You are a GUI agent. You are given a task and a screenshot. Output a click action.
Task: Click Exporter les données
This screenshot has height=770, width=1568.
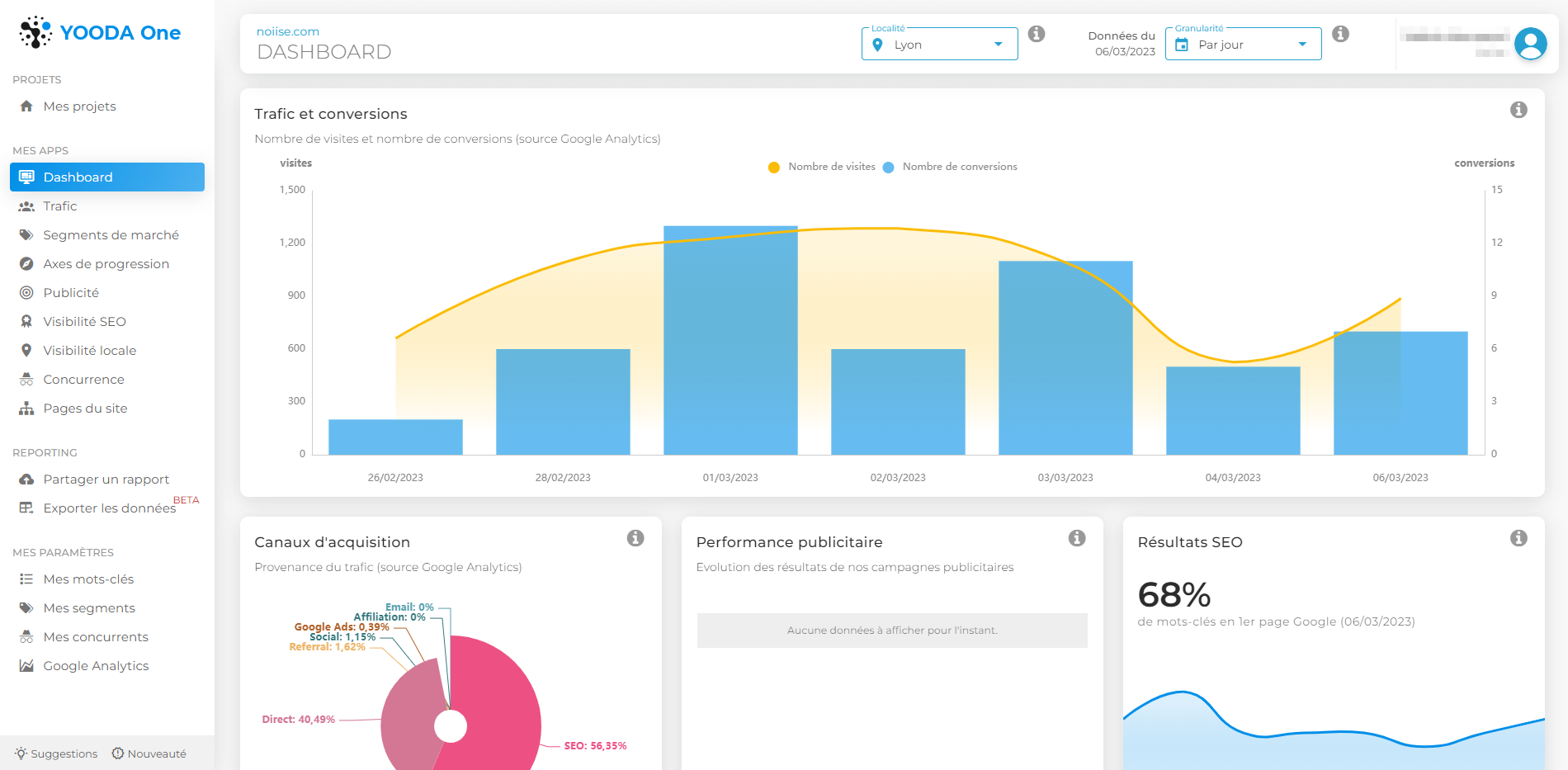tap(107, 508)
